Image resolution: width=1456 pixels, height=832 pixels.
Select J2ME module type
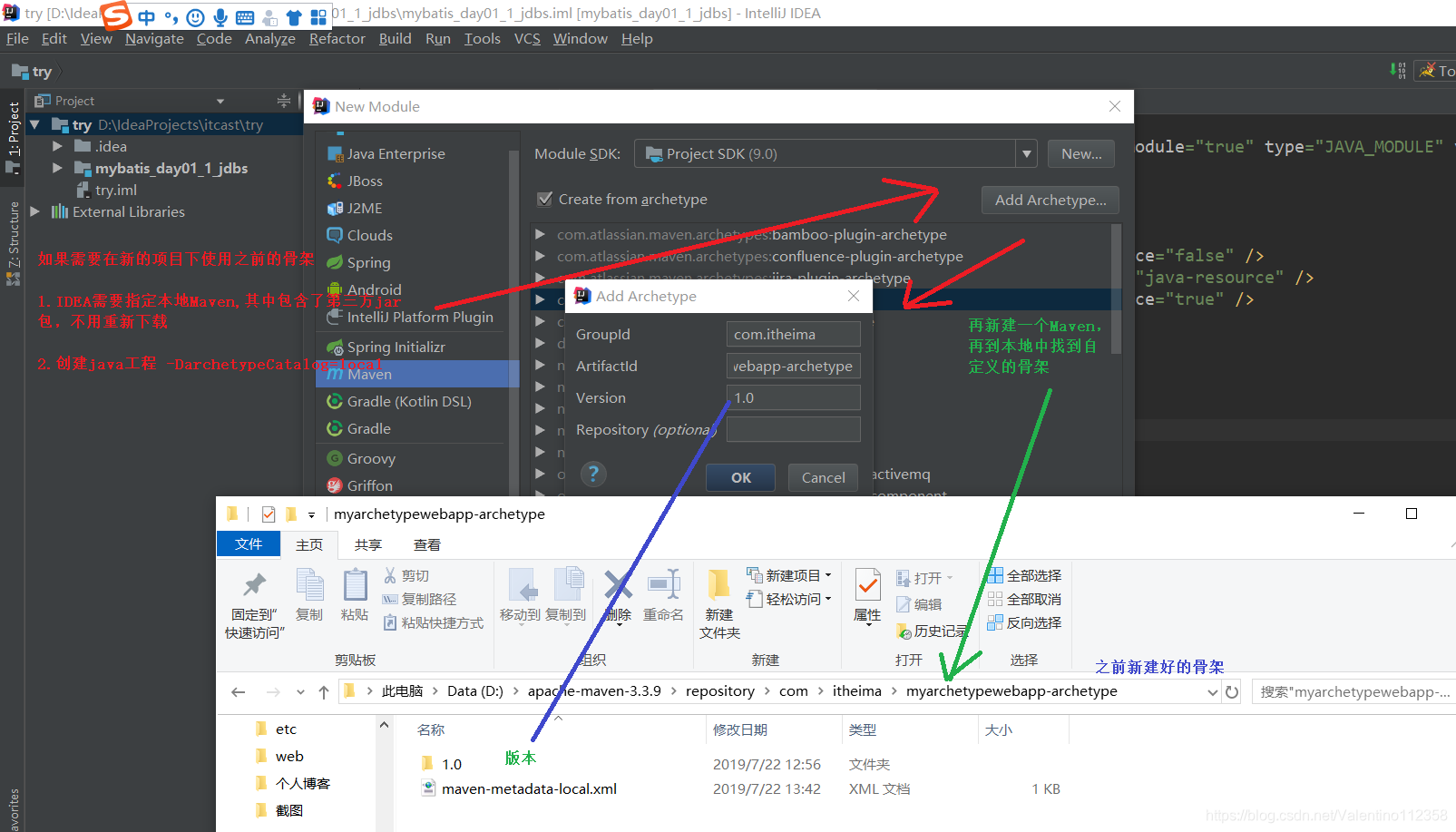coord(356,209)
